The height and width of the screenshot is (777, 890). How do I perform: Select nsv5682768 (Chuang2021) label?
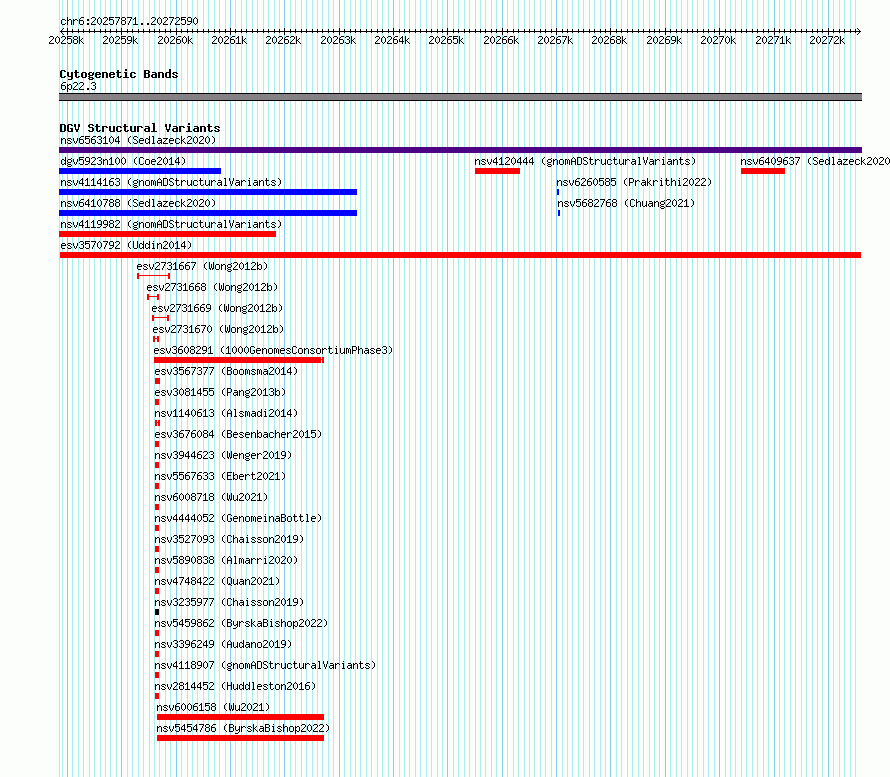coord(626,203)
